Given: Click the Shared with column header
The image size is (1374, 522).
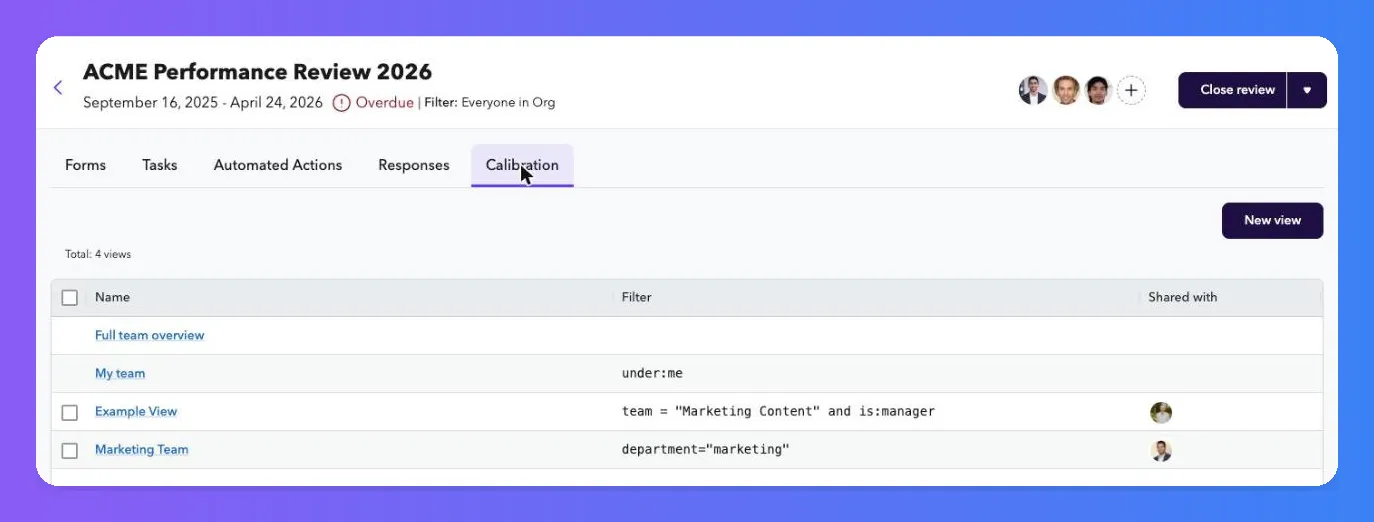Looking at the screenshot, I should pyautogui.click(x=1182, y=297).
